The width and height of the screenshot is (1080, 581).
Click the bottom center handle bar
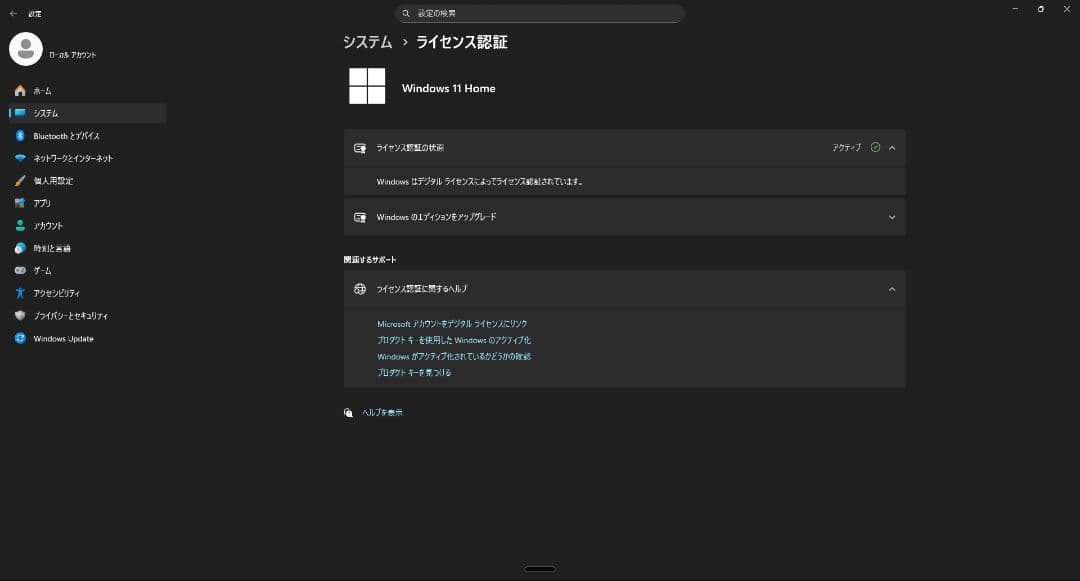coord(539,569)
